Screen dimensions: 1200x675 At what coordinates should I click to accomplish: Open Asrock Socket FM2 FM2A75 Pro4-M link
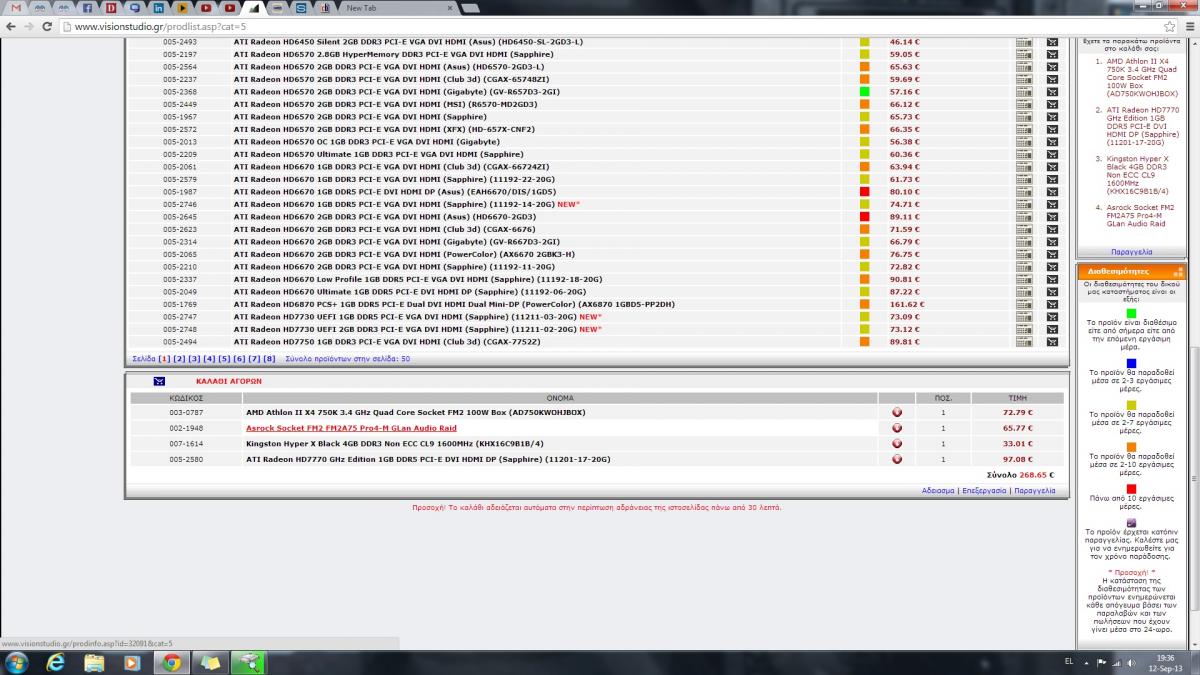tap(351, 428)
